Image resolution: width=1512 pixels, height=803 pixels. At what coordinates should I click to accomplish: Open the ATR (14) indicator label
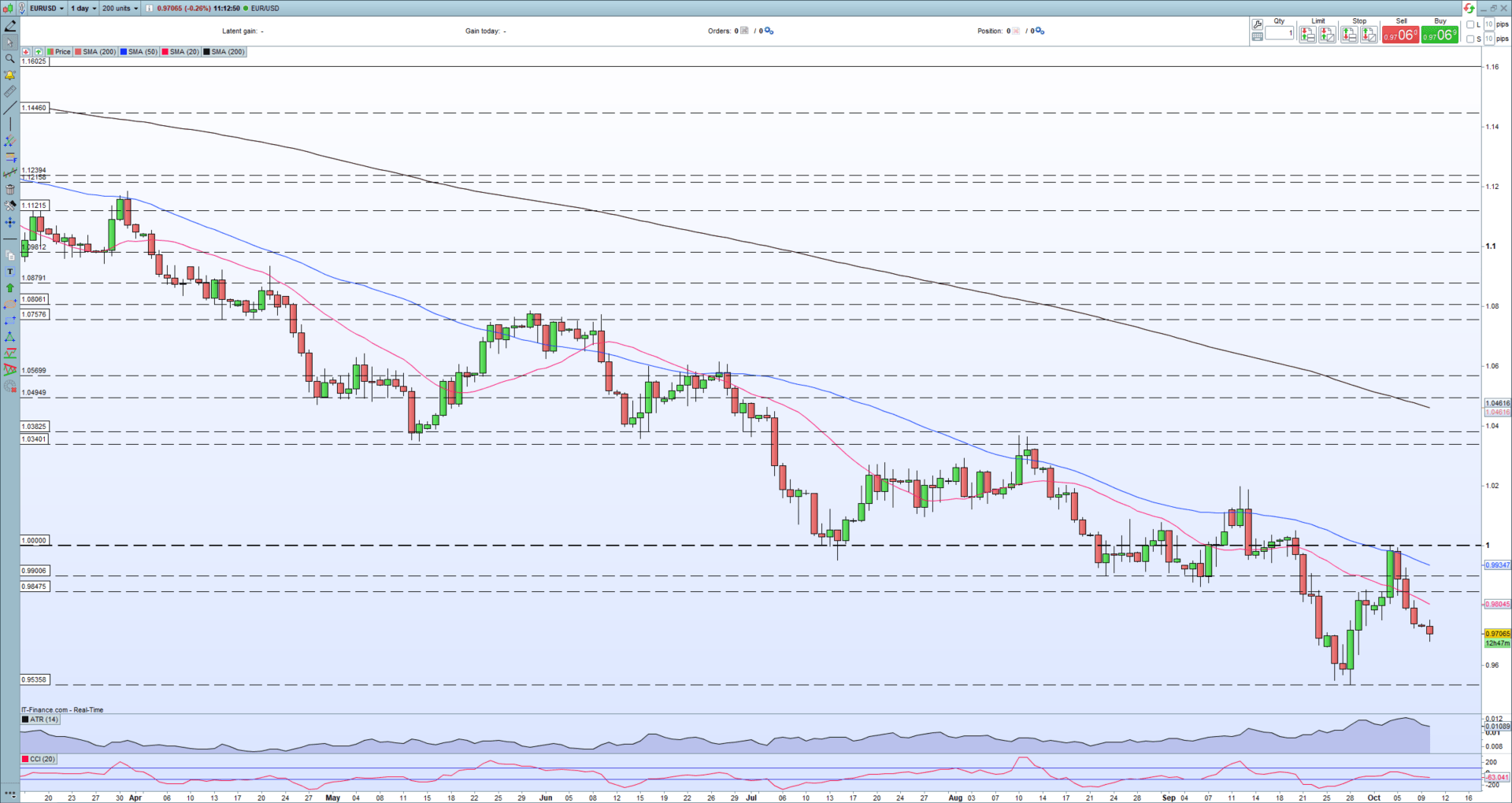click(40, 720)
